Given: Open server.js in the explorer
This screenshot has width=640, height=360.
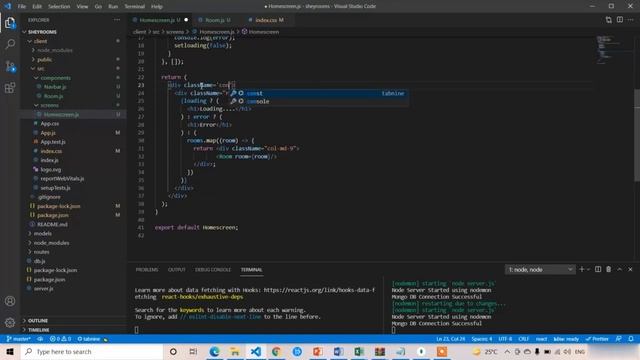Looking at the screenshot, I should tap(43, 289).
